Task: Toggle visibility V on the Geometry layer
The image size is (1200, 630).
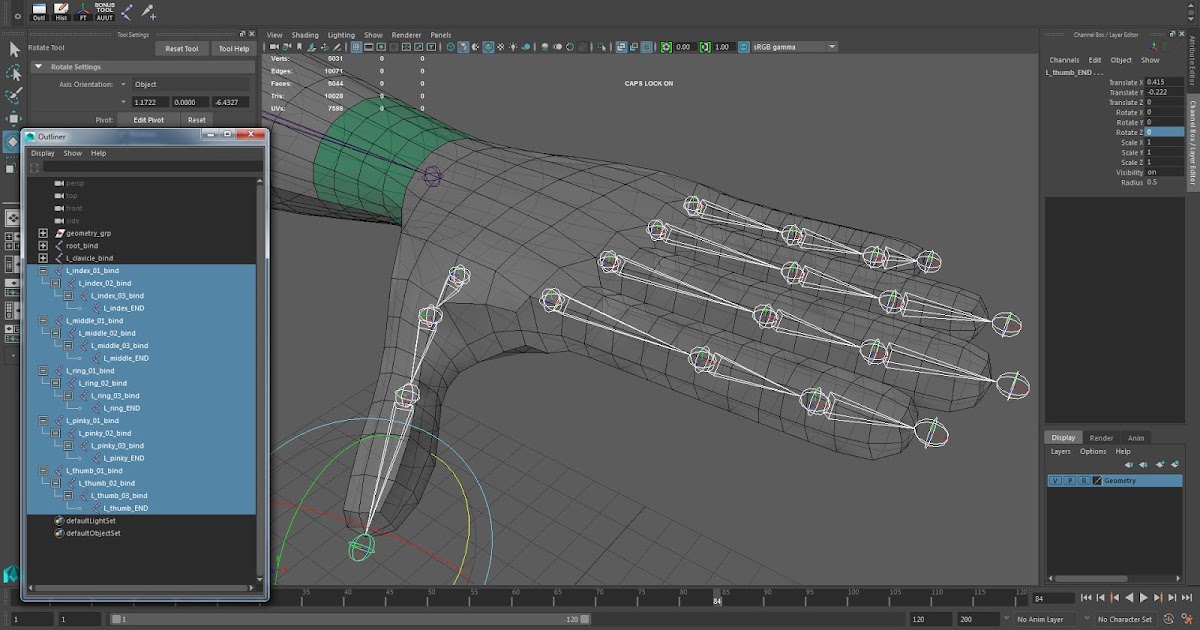Action: coord(1055,480)
